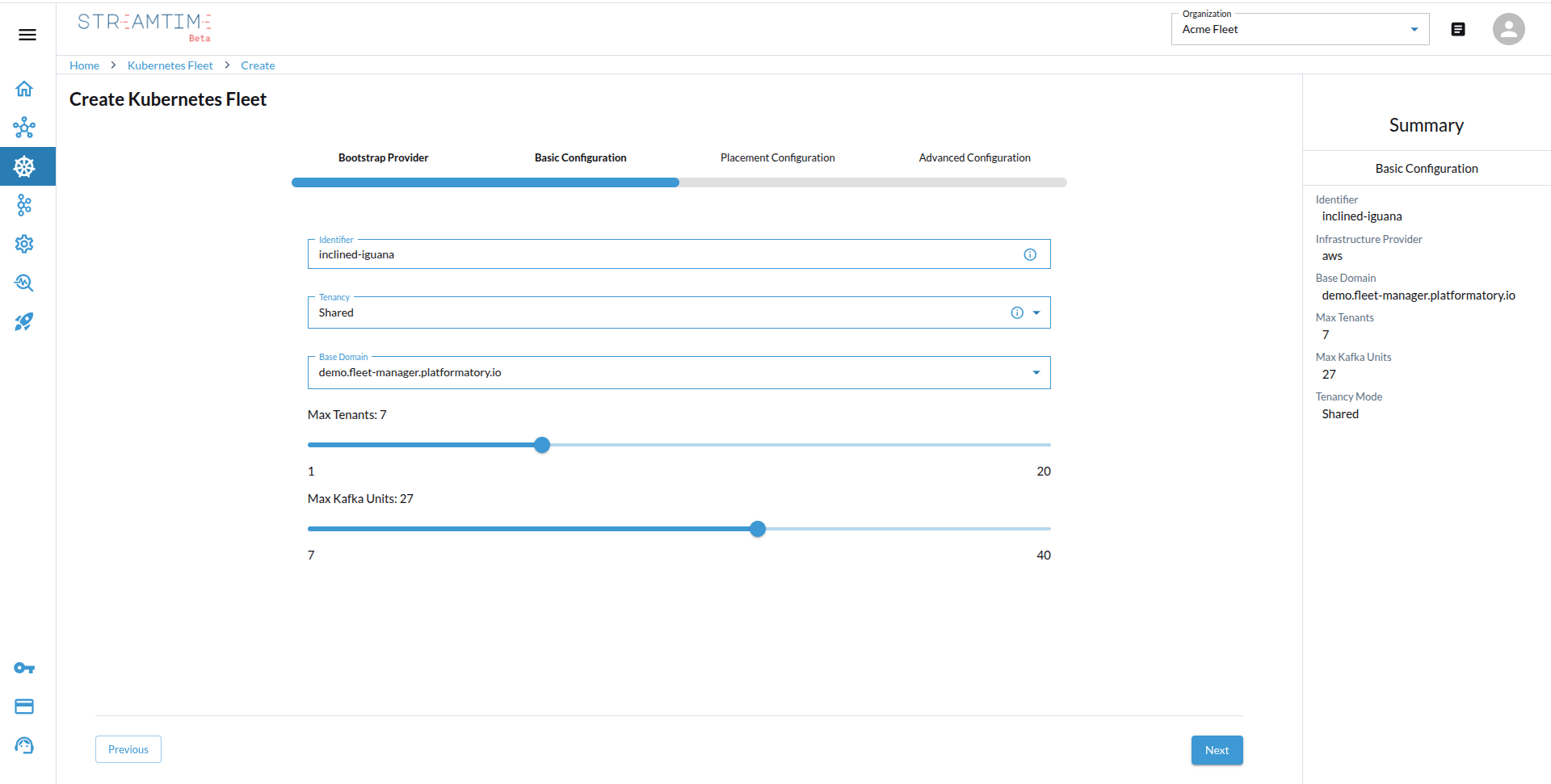
Task: Jump to Placement Configuration step
Action: click(777, 157)
